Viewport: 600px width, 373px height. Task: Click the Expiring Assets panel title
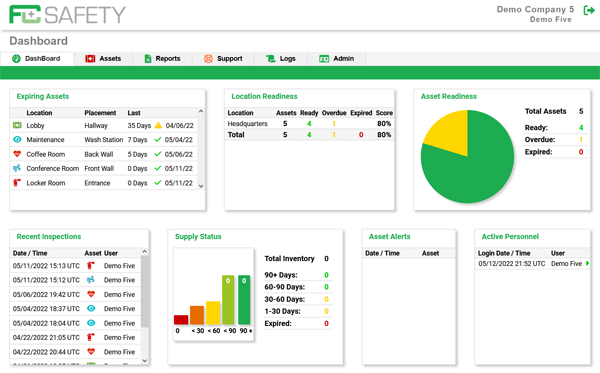[x=43, y=96]
